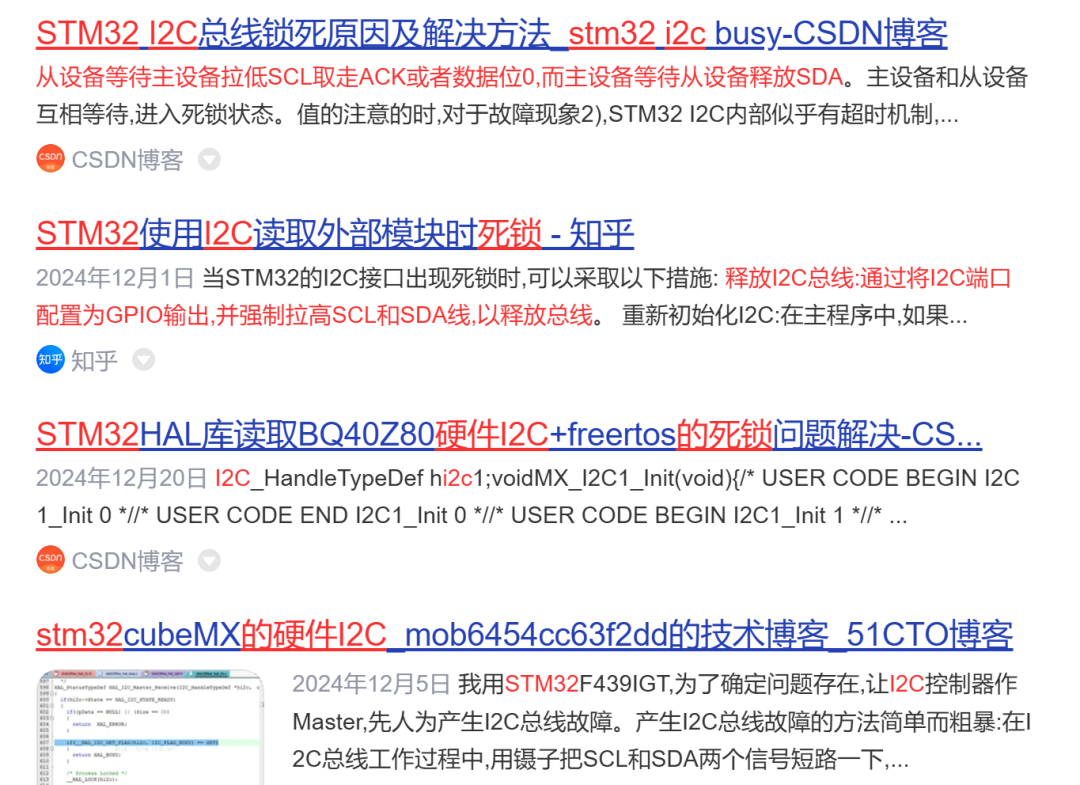1080x785 pixels.
Task: Click the CSDN logo icon under first result
Action: click(50, 159)
